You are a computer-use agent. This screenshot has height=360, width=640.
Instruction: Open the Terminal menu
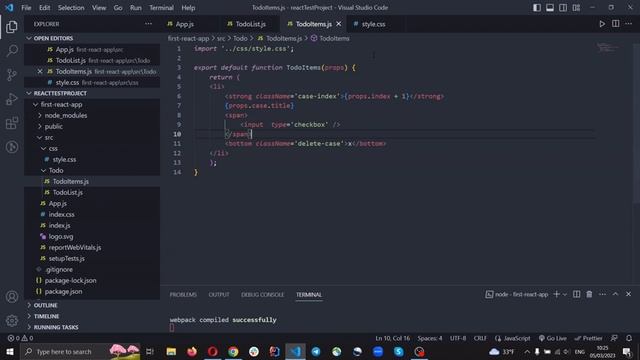pyautogui.click(x=161, y=8)
